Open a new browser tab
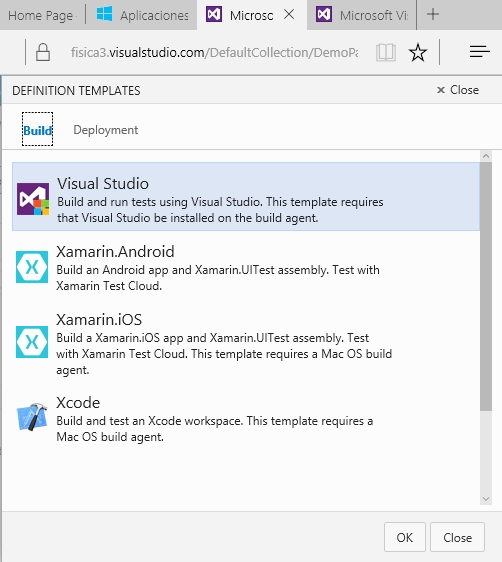502x562 pixels. (x=433, y=14)
